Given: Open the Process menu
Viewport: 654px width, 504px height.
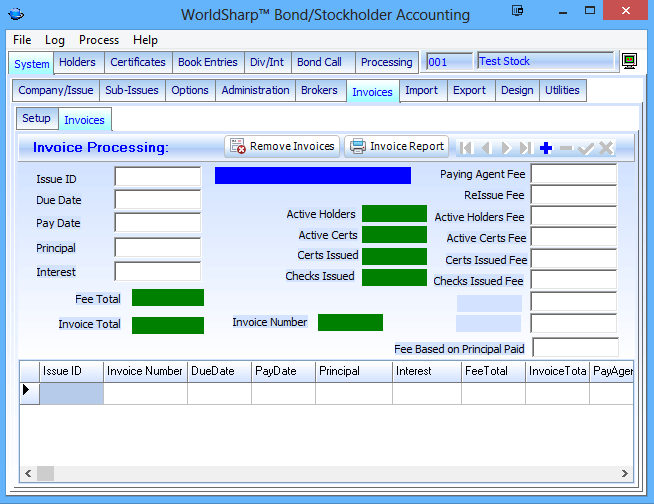Looking at the screenshot, I should [99, 40].
